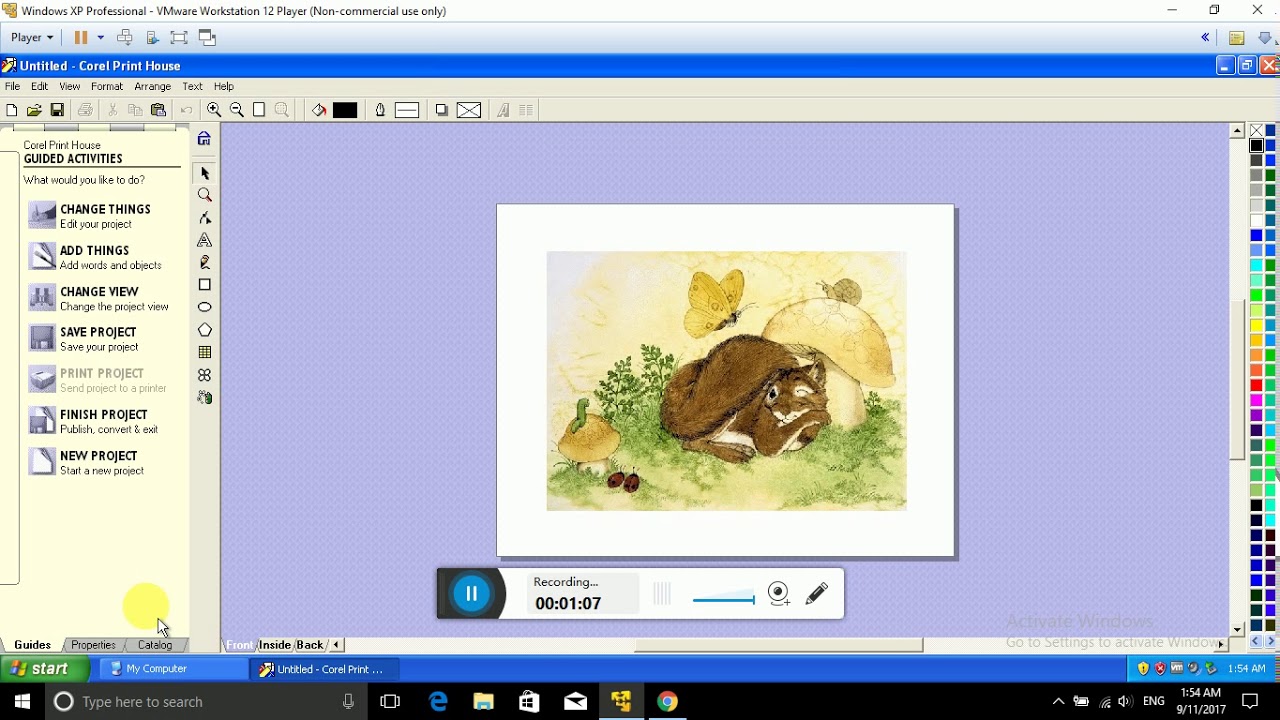
Task: Select the freehand paint tool
Action: [x=205, y=262]
